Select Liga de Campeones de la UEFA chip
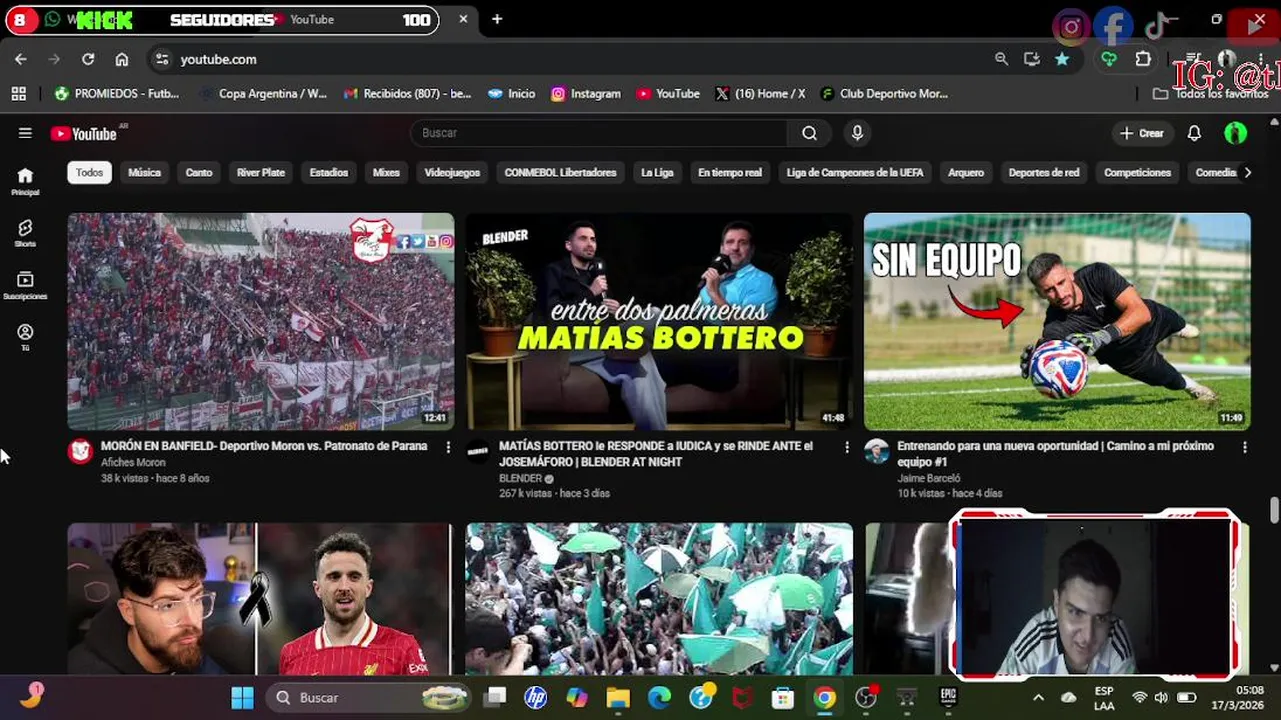The height and width of the screenshot is (720, 1281). point(855,172)
